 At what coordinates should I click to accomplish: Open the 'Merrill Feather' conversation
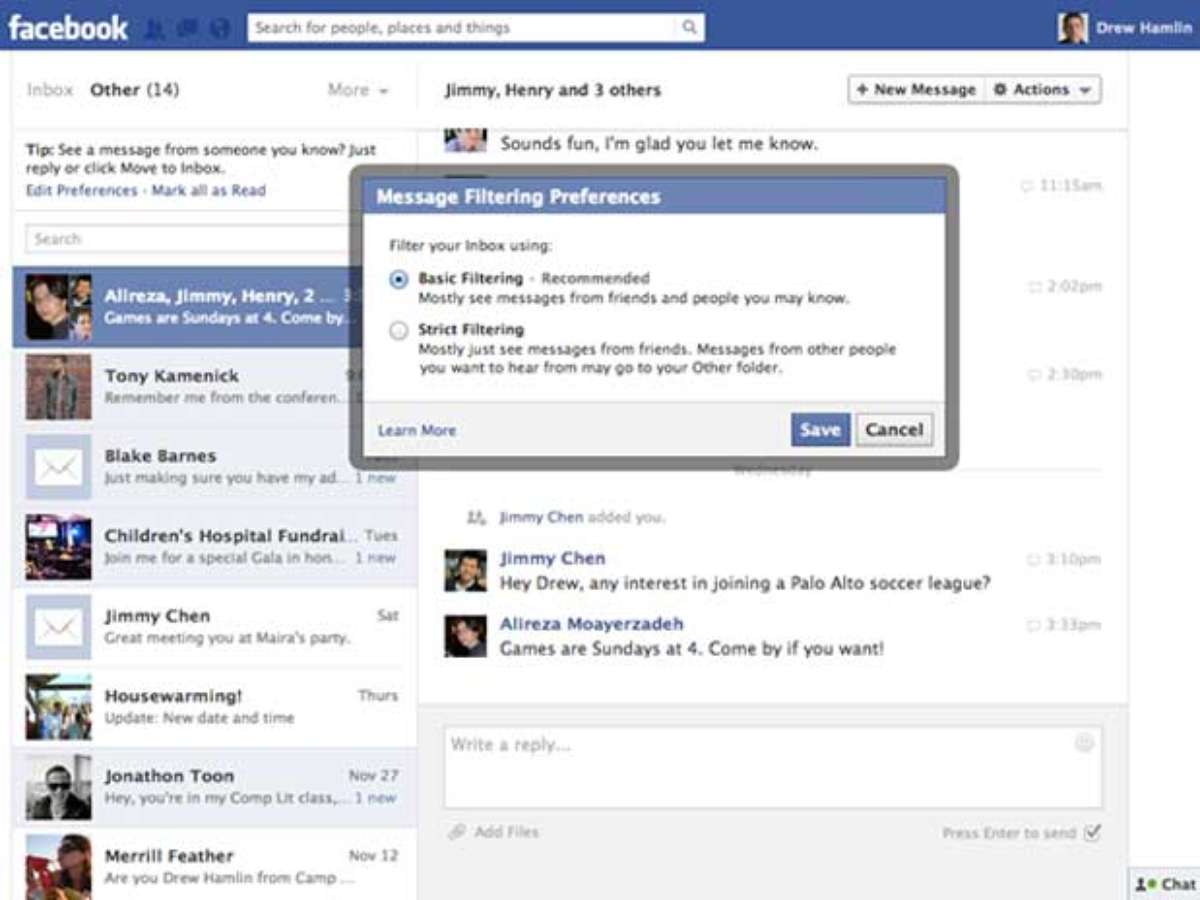click(x=215, y=863)
